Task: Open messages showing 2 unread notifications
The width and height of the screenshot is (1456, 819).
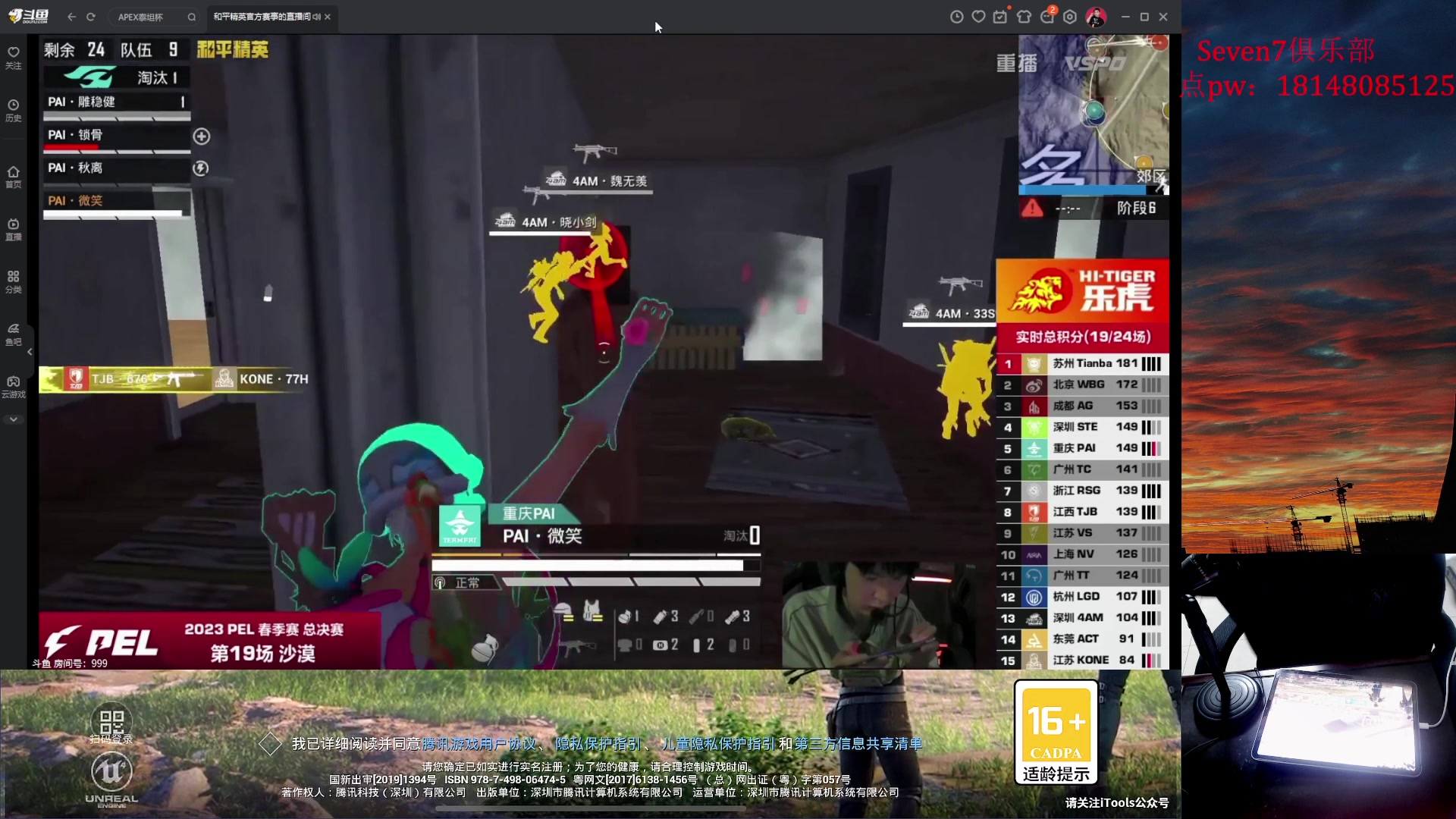Action: (x=1047, y=17)
